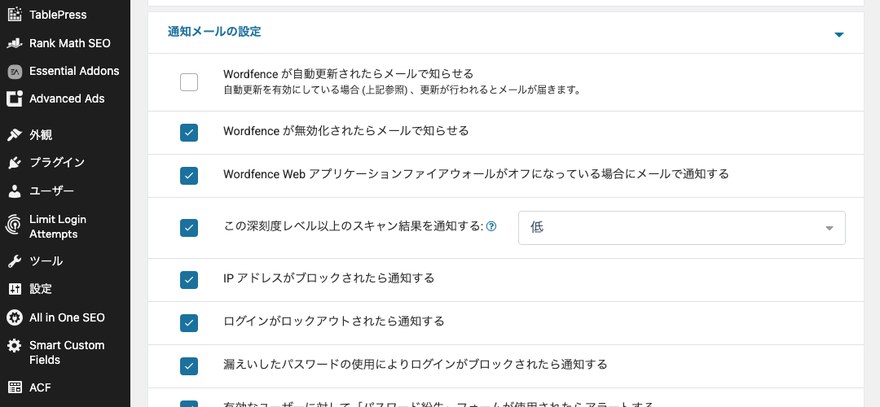Screen dimensions: 880x407
Task: Click the ユーザー person icon
Action: [x=15, y=191]
